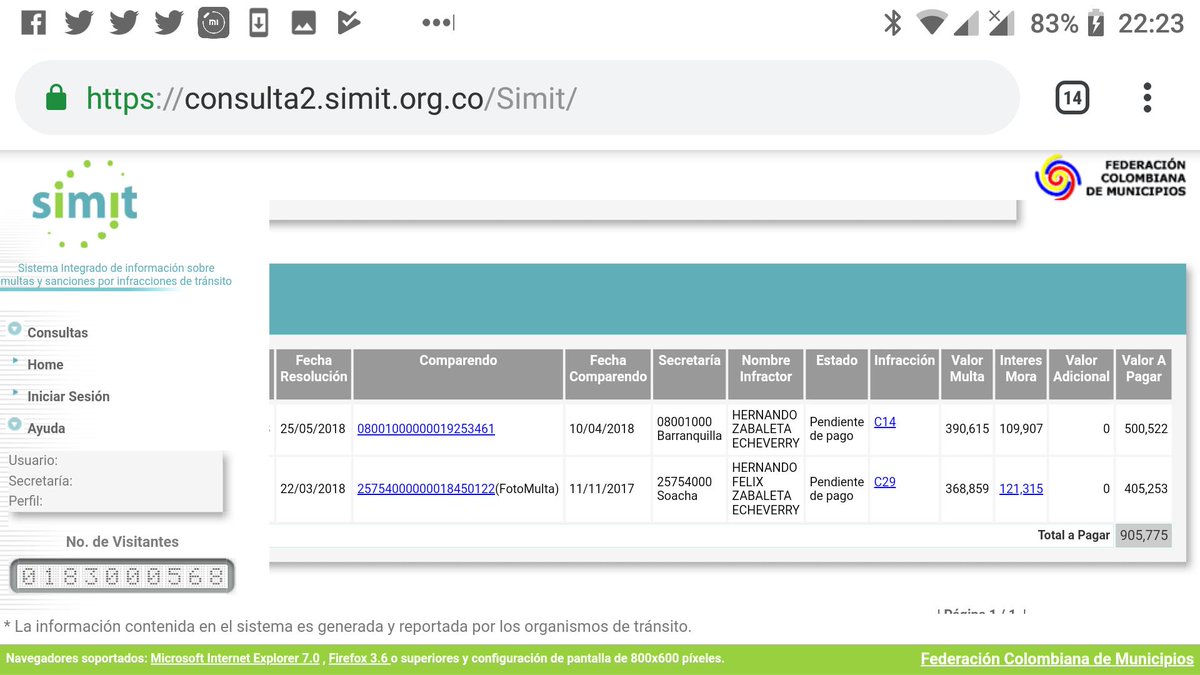
Task: Tap the clock showing 22:23
Action: 1150,22
